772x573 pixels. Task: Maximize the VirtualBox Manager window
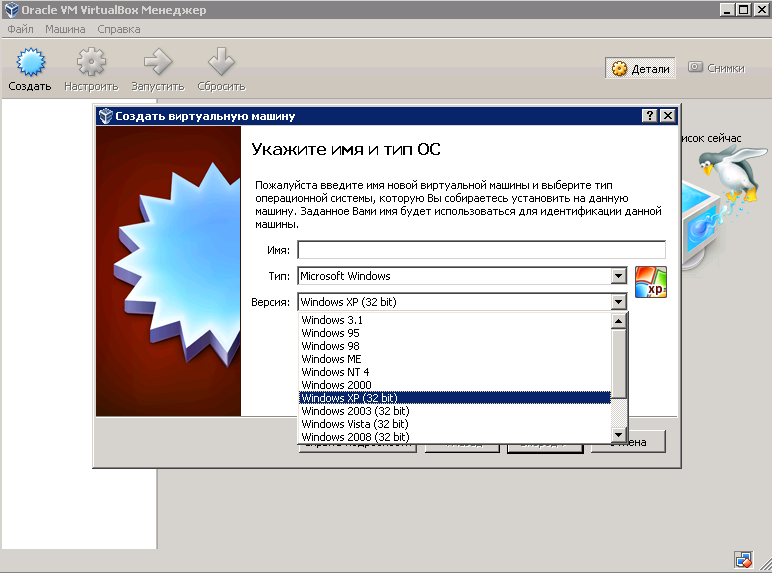coord(744,9)
